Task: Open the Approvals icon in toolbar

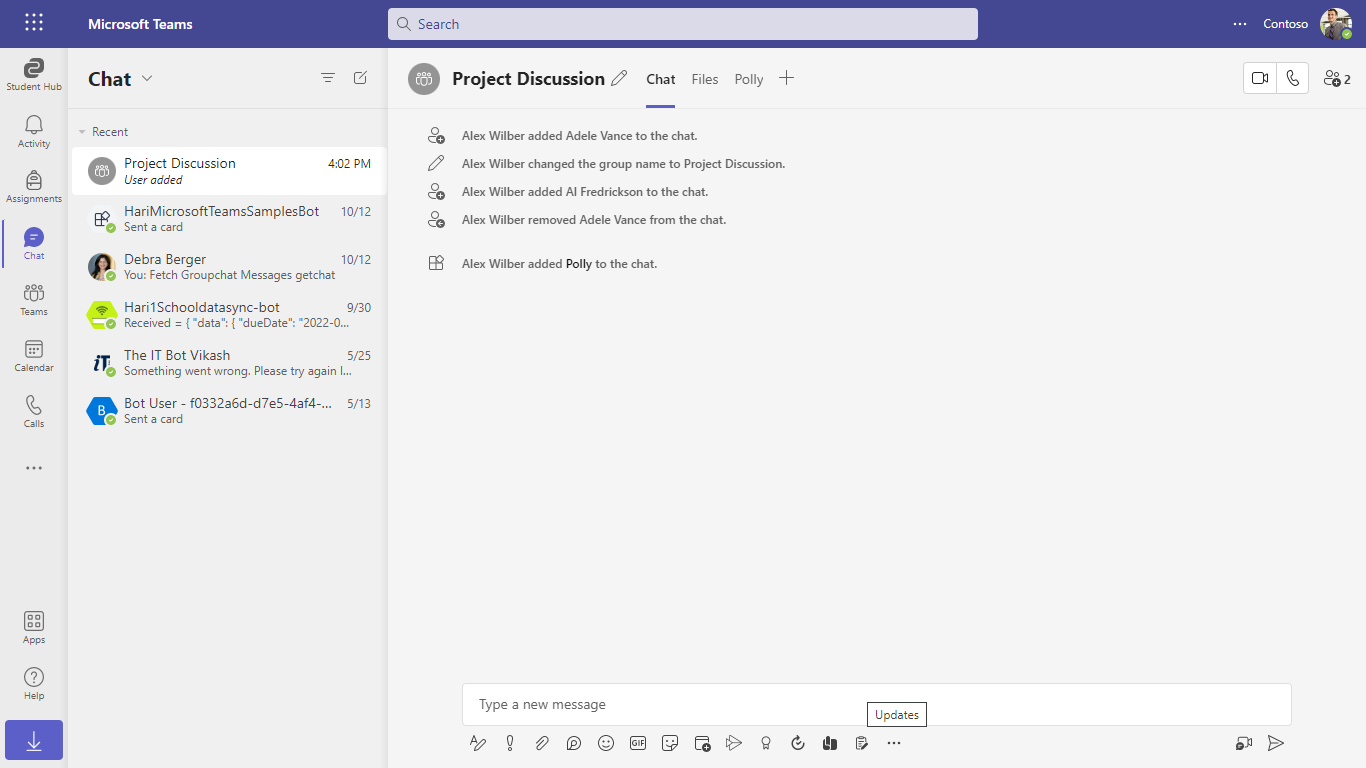Action: coord(798,743)
